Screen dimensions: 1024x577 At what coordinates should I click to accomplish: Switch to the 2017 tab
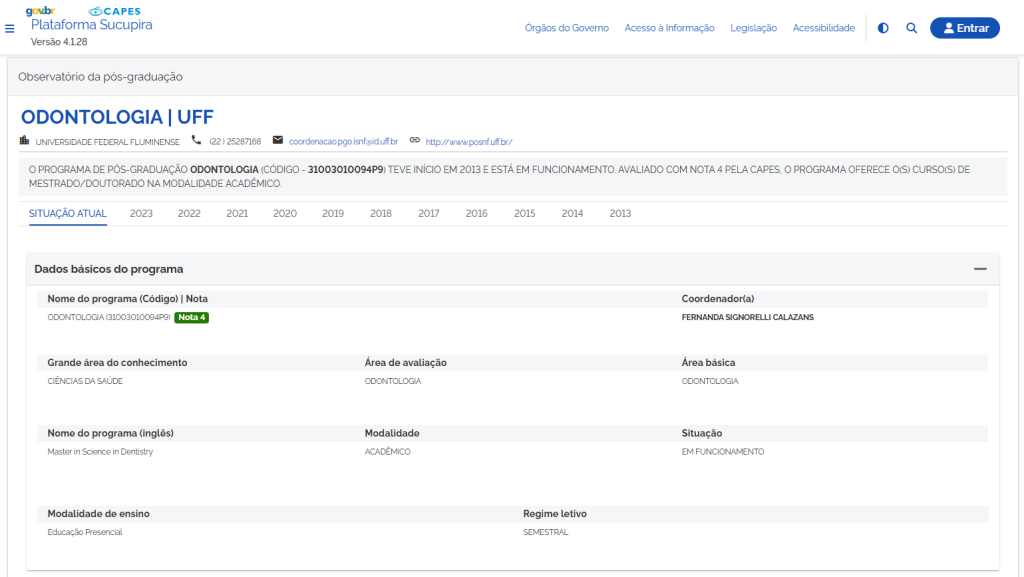pyautogui.click(x=428, y=213)
